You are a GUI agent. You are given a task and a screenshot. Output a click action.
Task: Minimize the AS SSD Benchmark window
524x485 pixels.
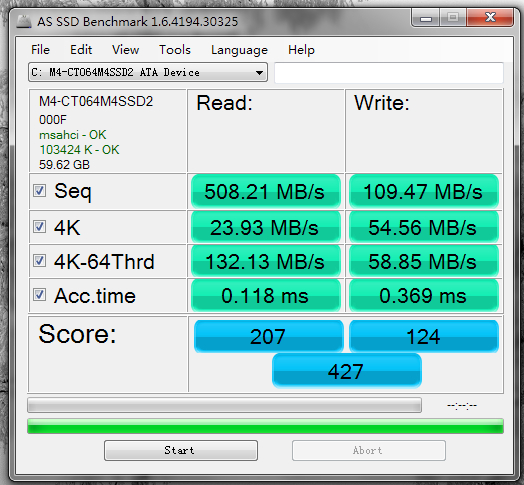click(x=426, y=18)
